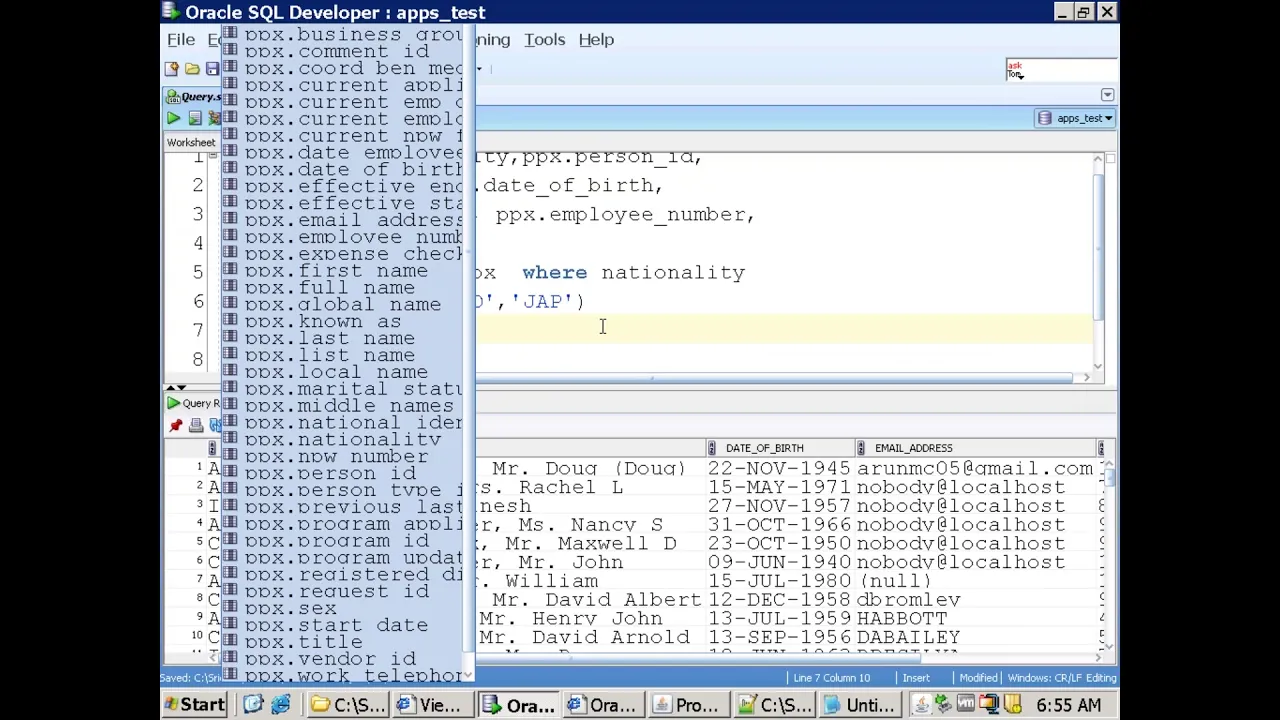
Task: Select ppx.nationality suggestion
Action: (x=343, y=440)
